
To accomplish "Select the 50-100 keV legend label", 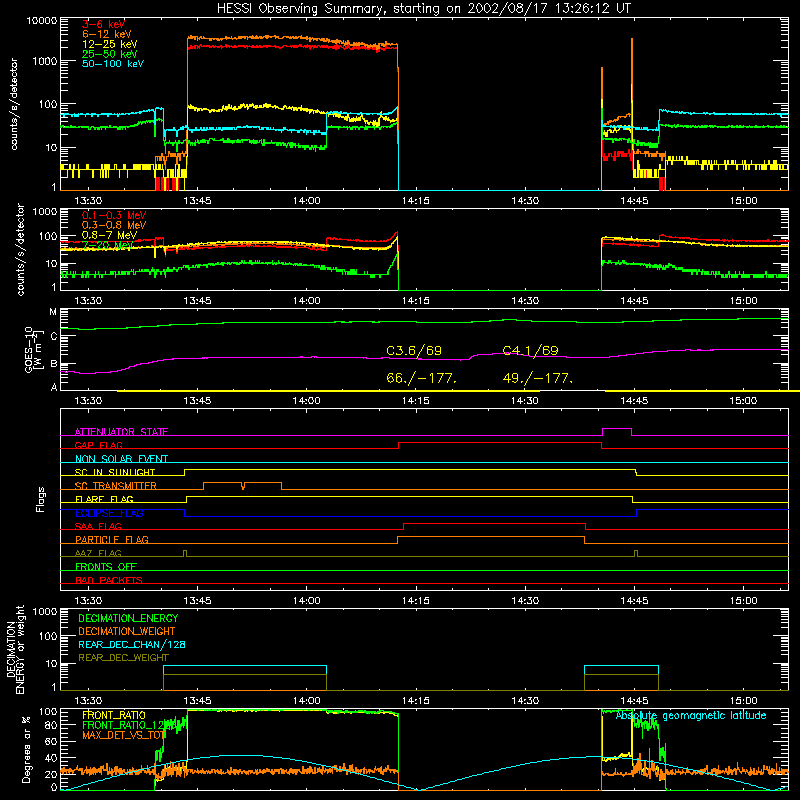I will 113,64.
